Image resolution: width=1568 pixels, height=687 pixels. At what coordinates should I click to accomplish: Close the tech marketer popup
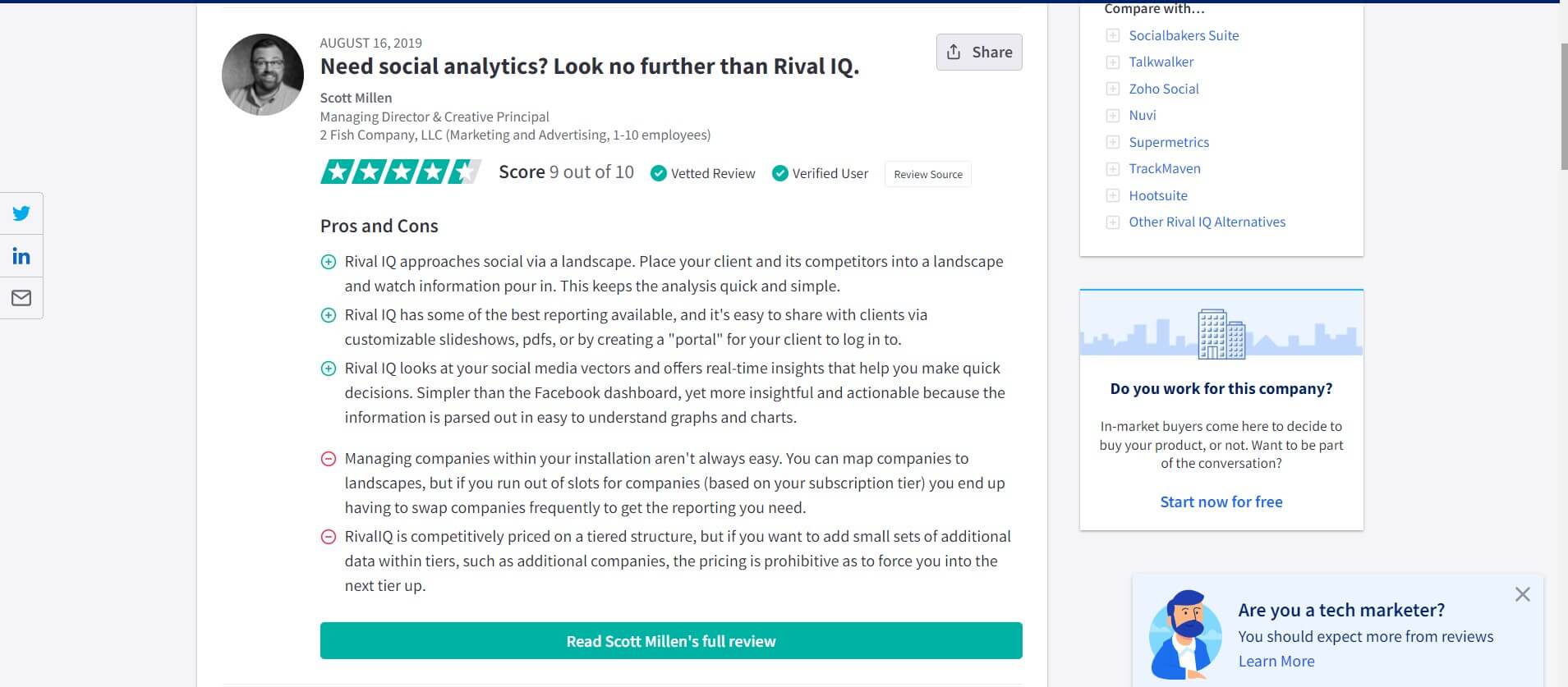click(1522, 594)
